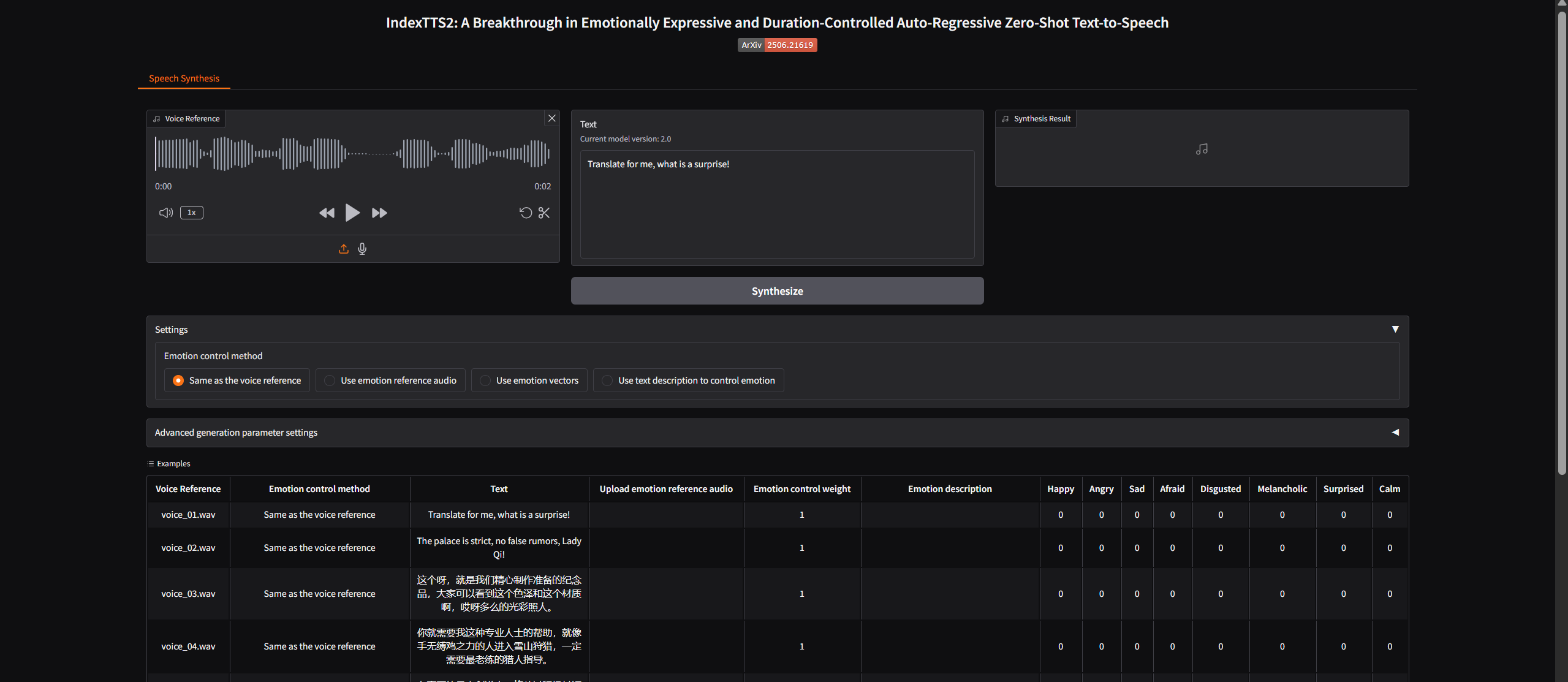
Task: Click the undo reset icon
Action: pos(525,213)
